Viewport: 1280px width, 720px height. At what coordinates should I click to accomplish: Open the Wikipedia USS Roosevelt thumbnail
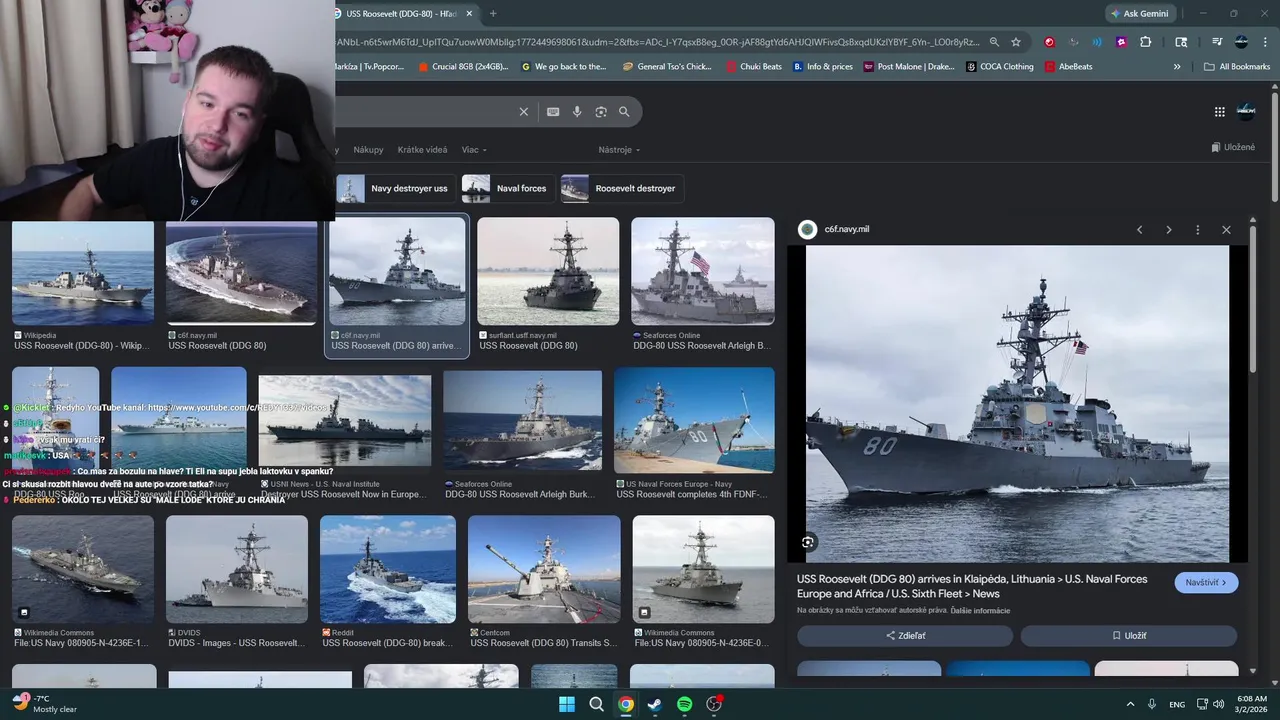[x=83, y=272]
